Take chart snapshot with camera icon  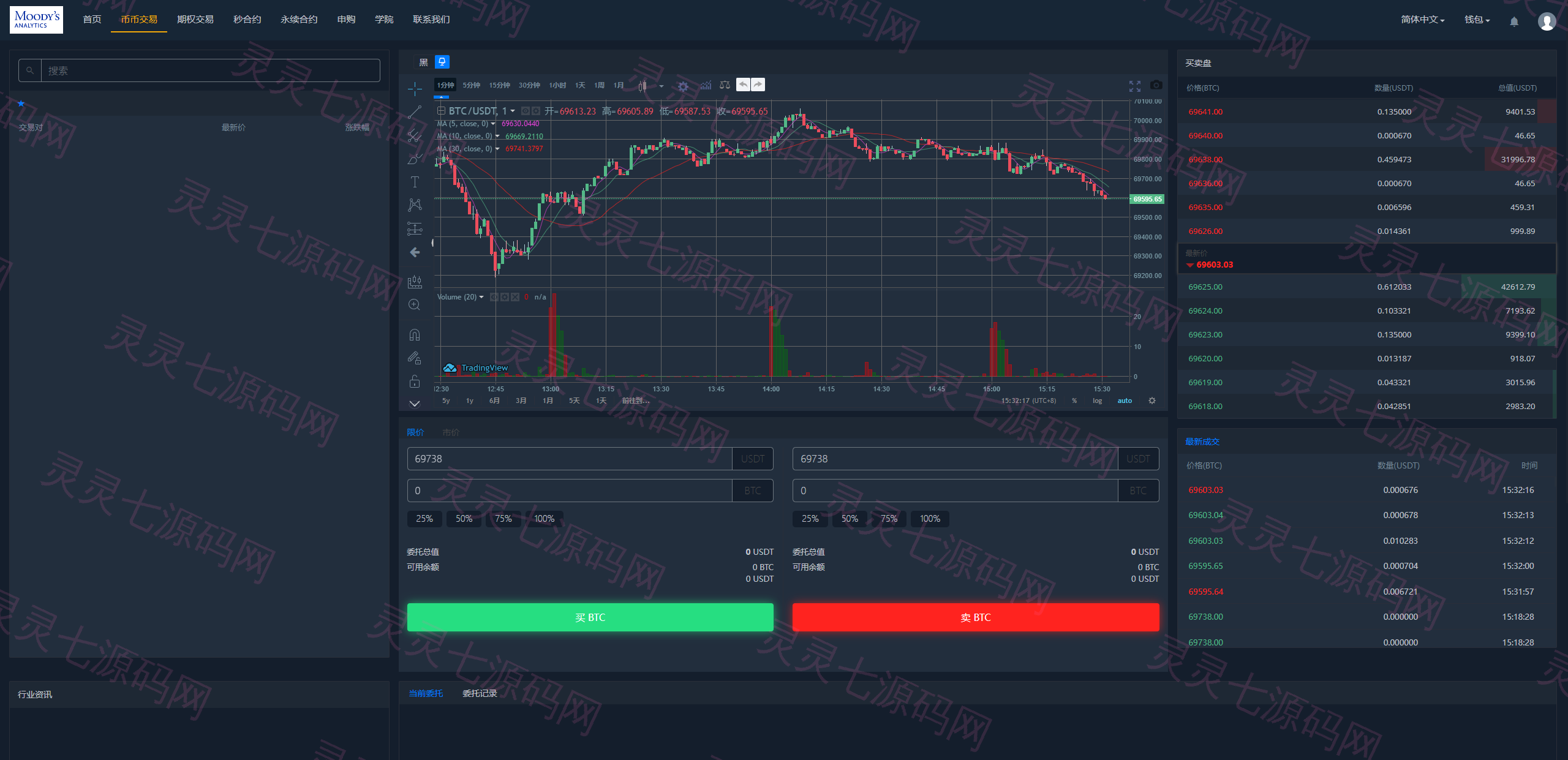(1156, 85)
